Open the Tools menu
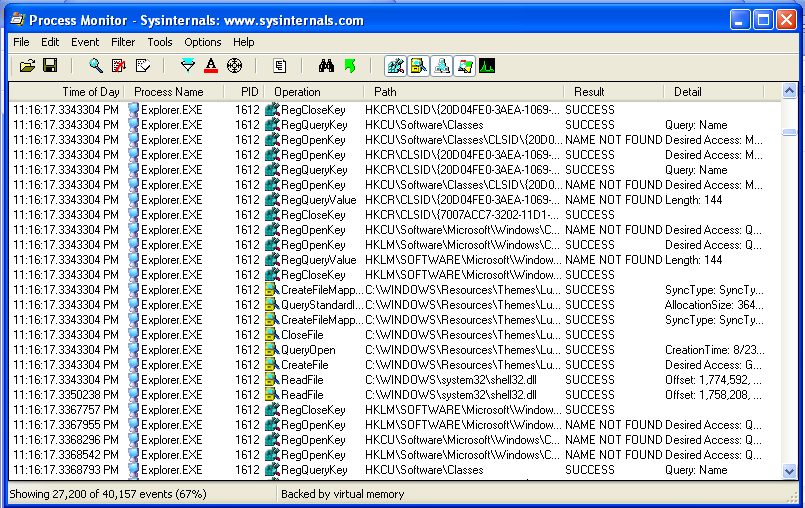This screenshot has width=805, height=508. tap(160, 42)
